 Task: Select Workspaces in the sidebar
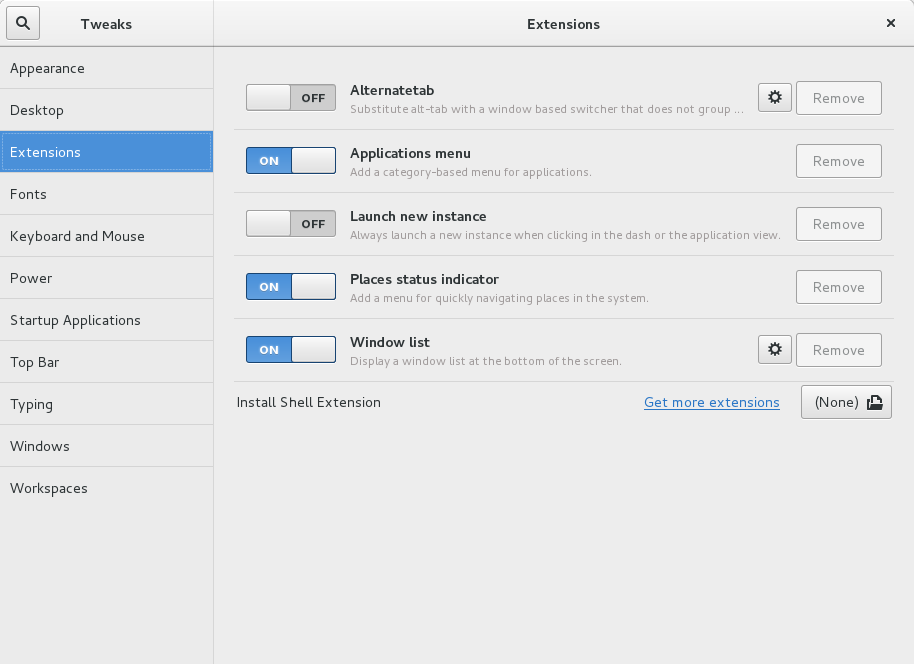[x=107, y=488]
